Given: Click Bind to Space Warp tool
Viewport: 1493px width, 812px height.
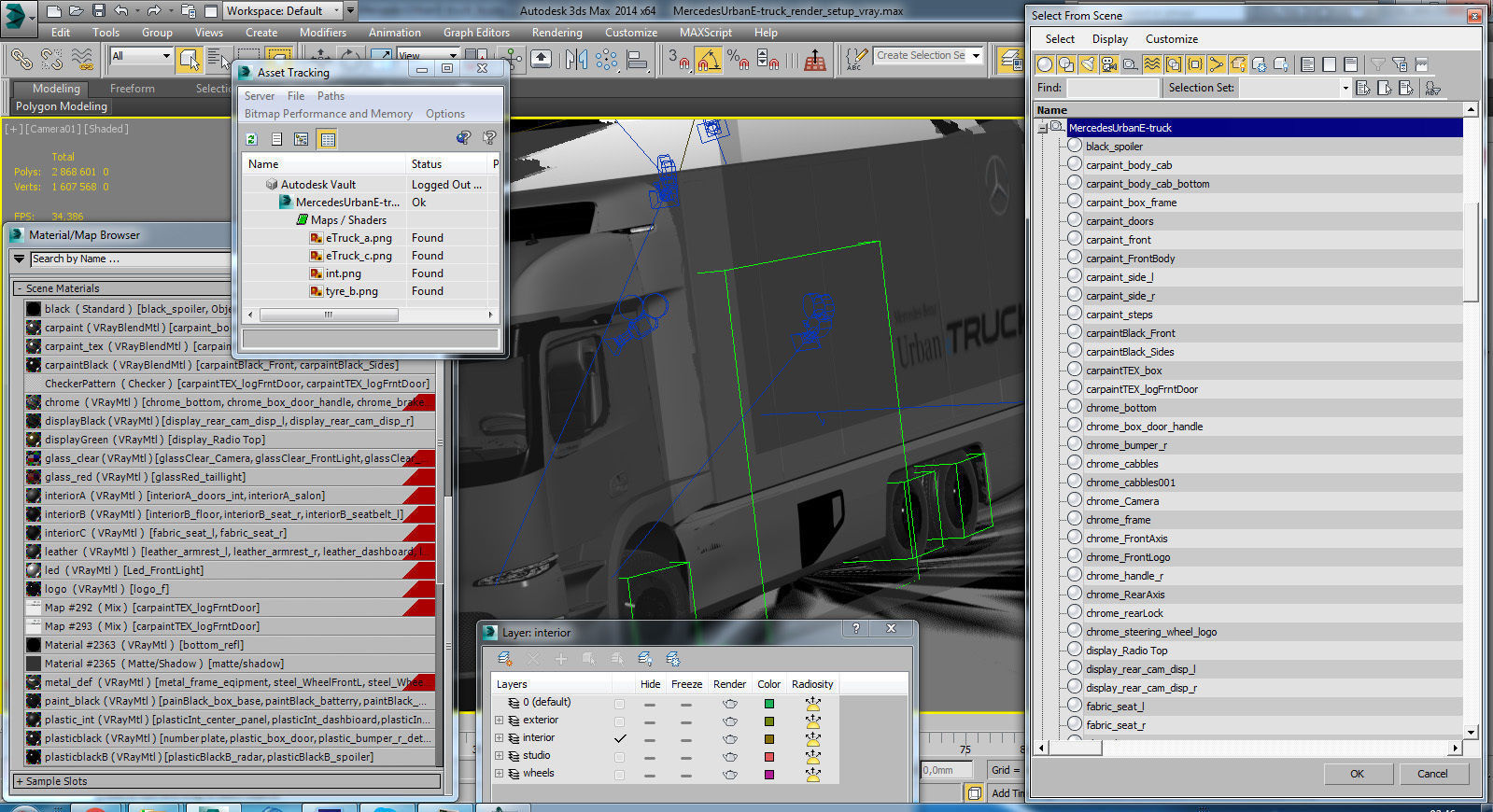Looking at the screenshot, I should 82,60.
